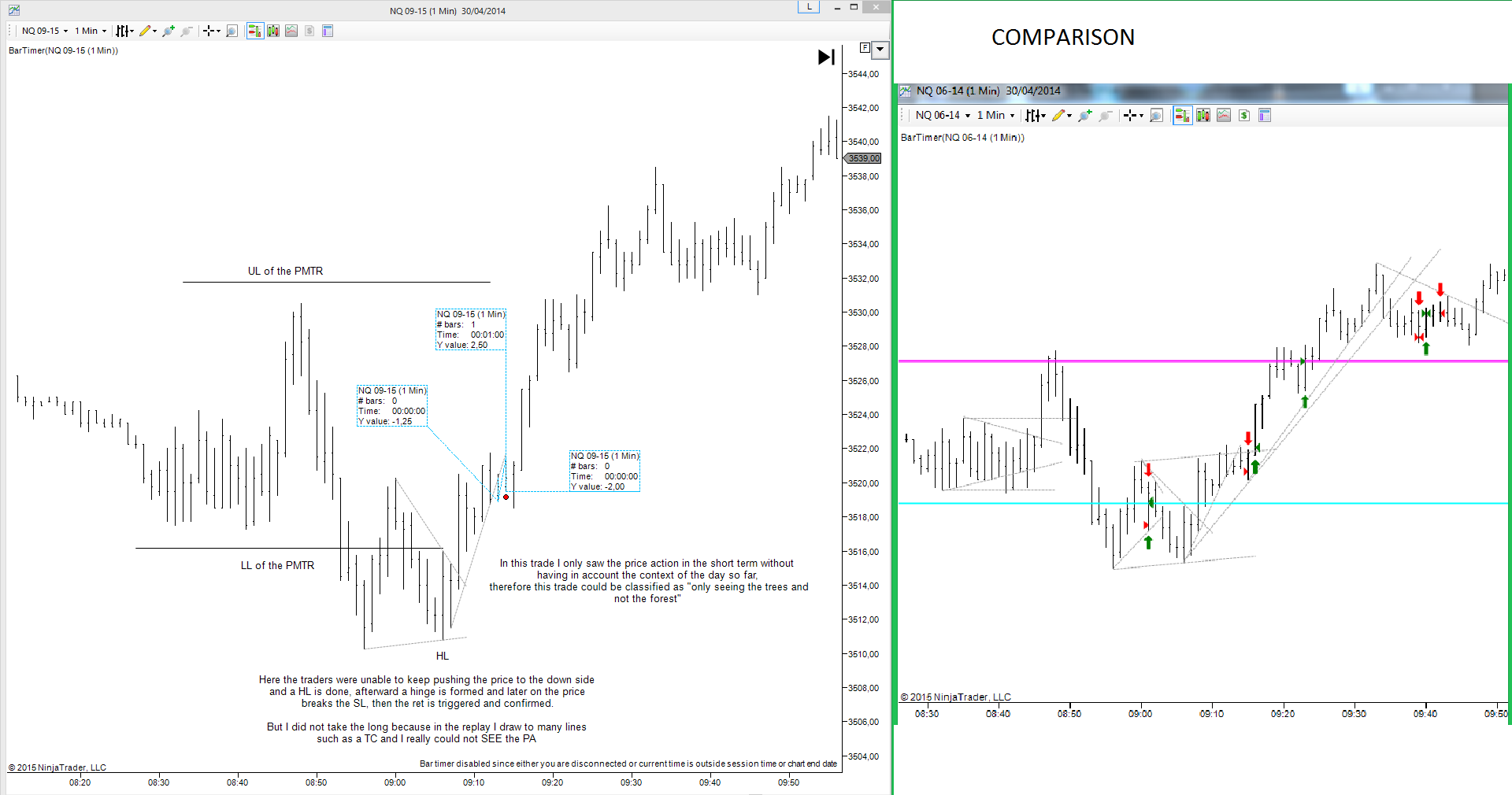1512x795 pixels.
Task: Click 09:00 time label on left chart axis
Action: click(395, 782)
